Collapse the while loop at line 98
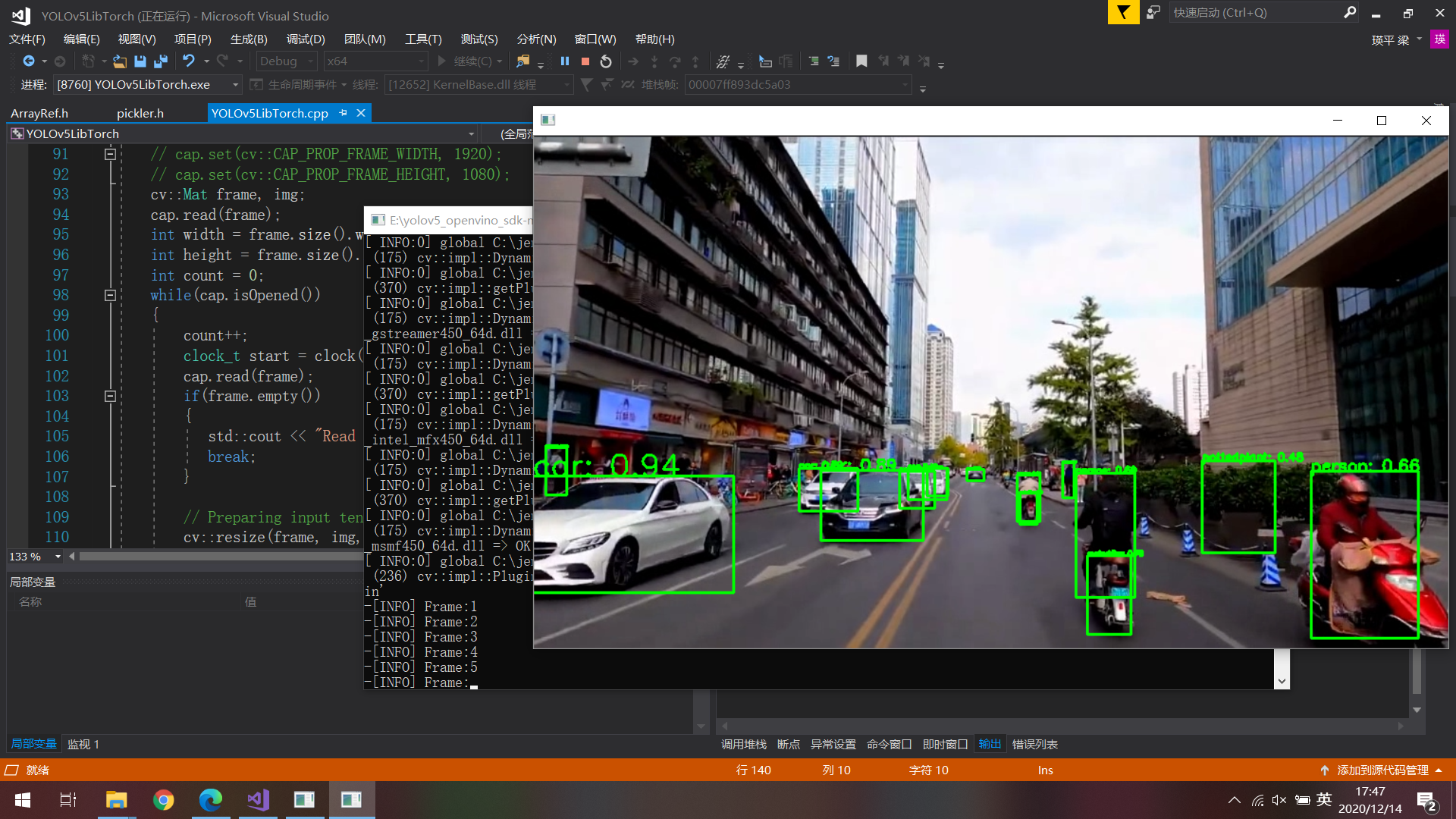The height and width of the screenshot is (819, 1456). point(110,295)
